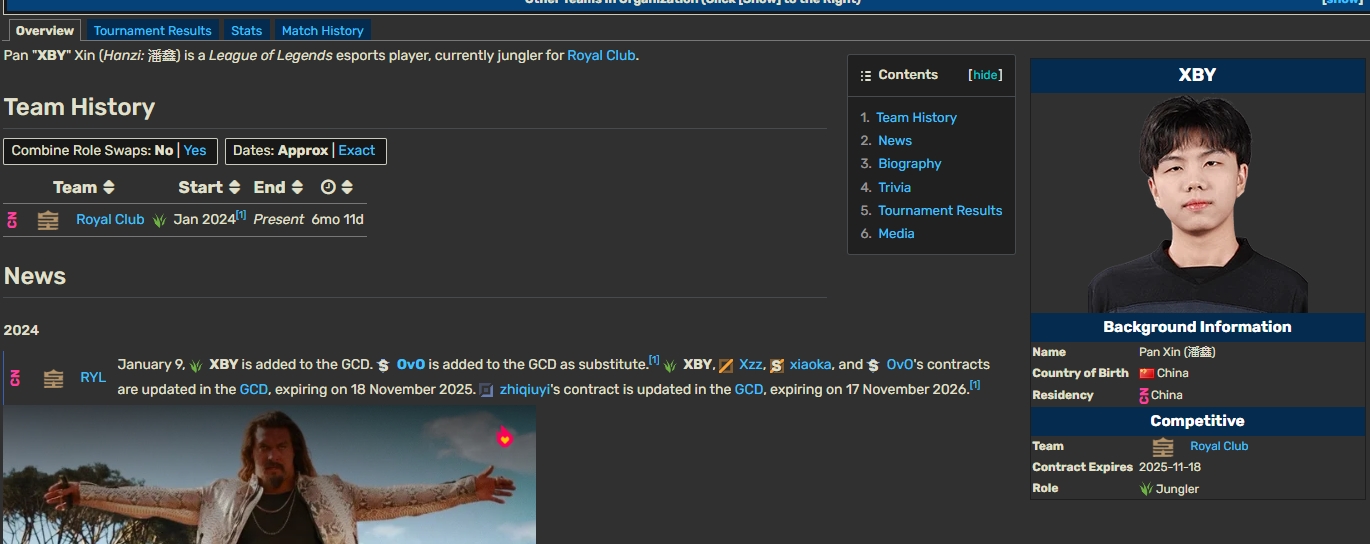
Task: Open reference [1] after 'as substitute'
Action: coord(654,360)
